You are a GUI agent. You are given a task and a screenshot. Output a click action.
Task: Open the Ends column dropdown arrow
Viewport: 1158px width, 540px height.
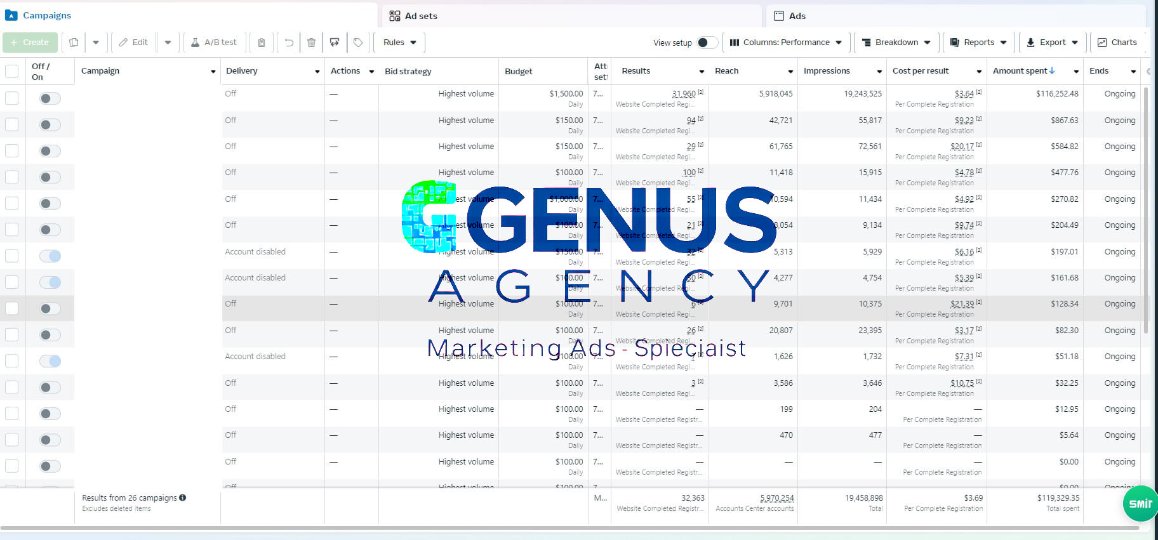click(x=1133, y=72)
